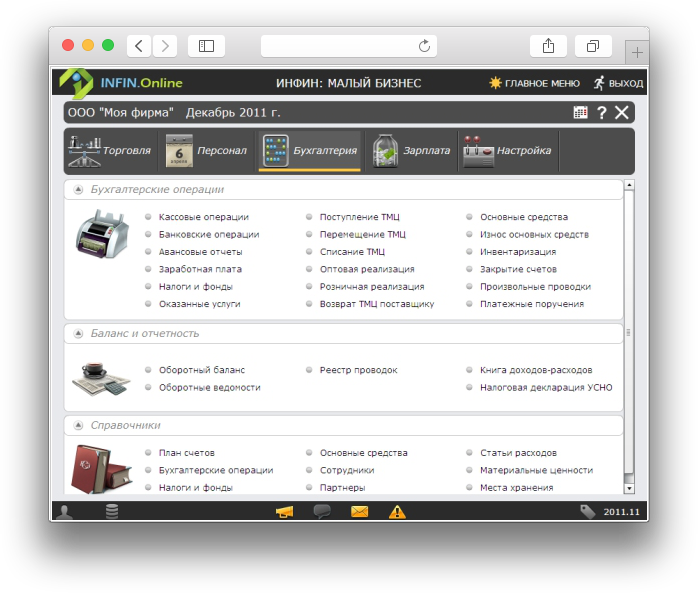Open Поступление ТМЦ
Image resolution: width=698 pixels, height=593 pixels.
click(360, 217)
